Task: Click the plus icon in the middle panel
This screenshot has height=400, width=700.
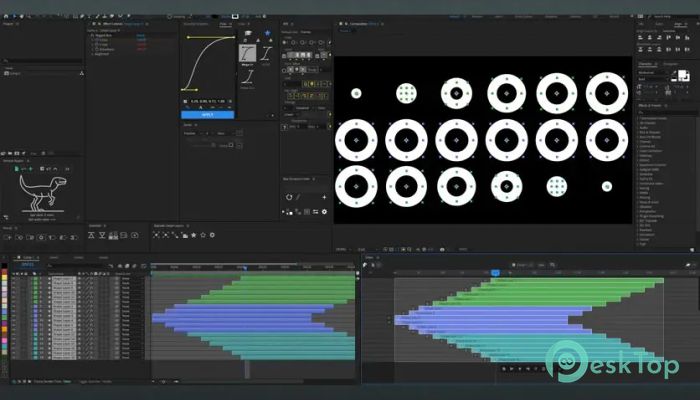Action: coord(324,197)
